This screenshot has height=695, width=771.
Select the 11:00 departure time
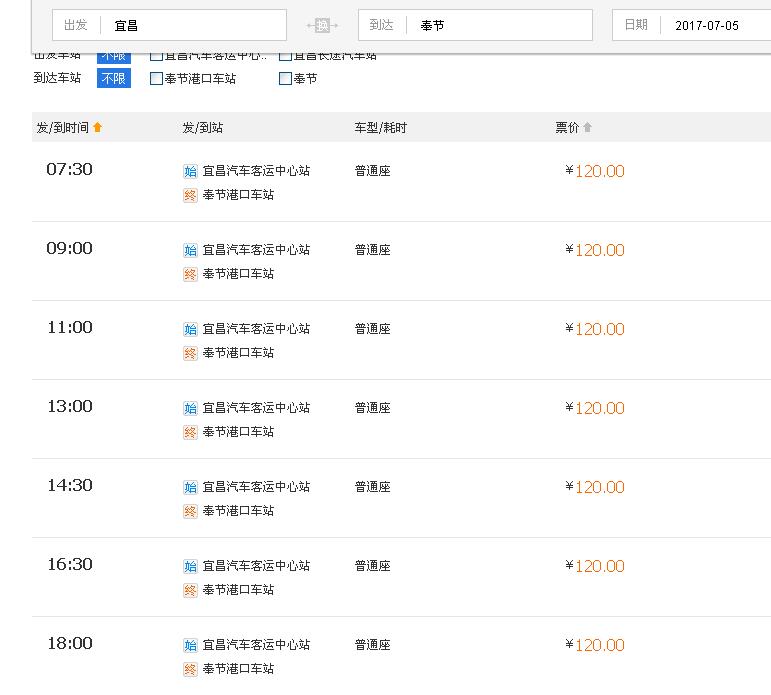(x=69, y=327)
